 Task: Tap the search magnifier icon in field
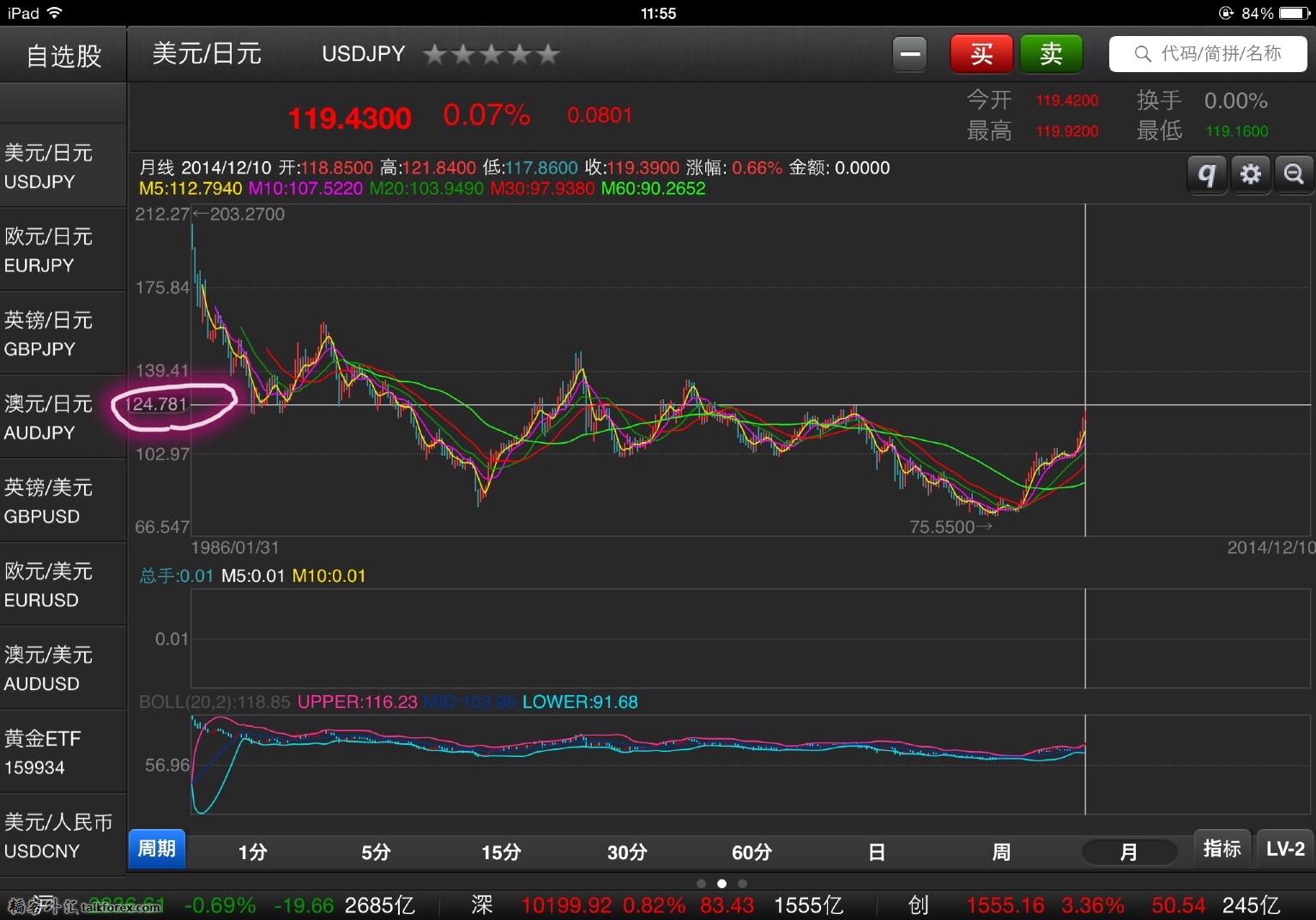pos(1143,54)
